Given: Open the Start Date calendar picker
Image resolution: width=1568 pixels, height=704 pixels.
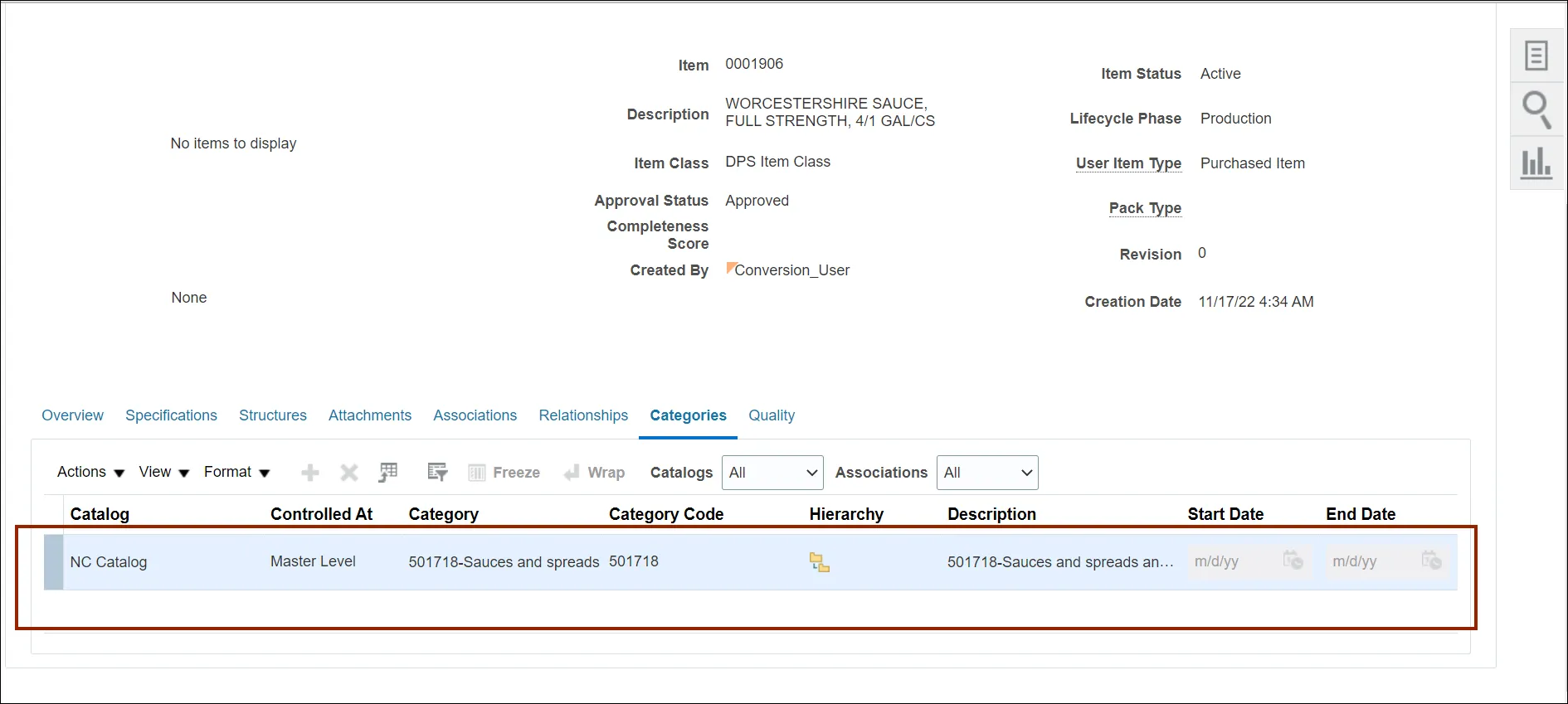Looking at the screenshot, I should tap(1293, 561).
